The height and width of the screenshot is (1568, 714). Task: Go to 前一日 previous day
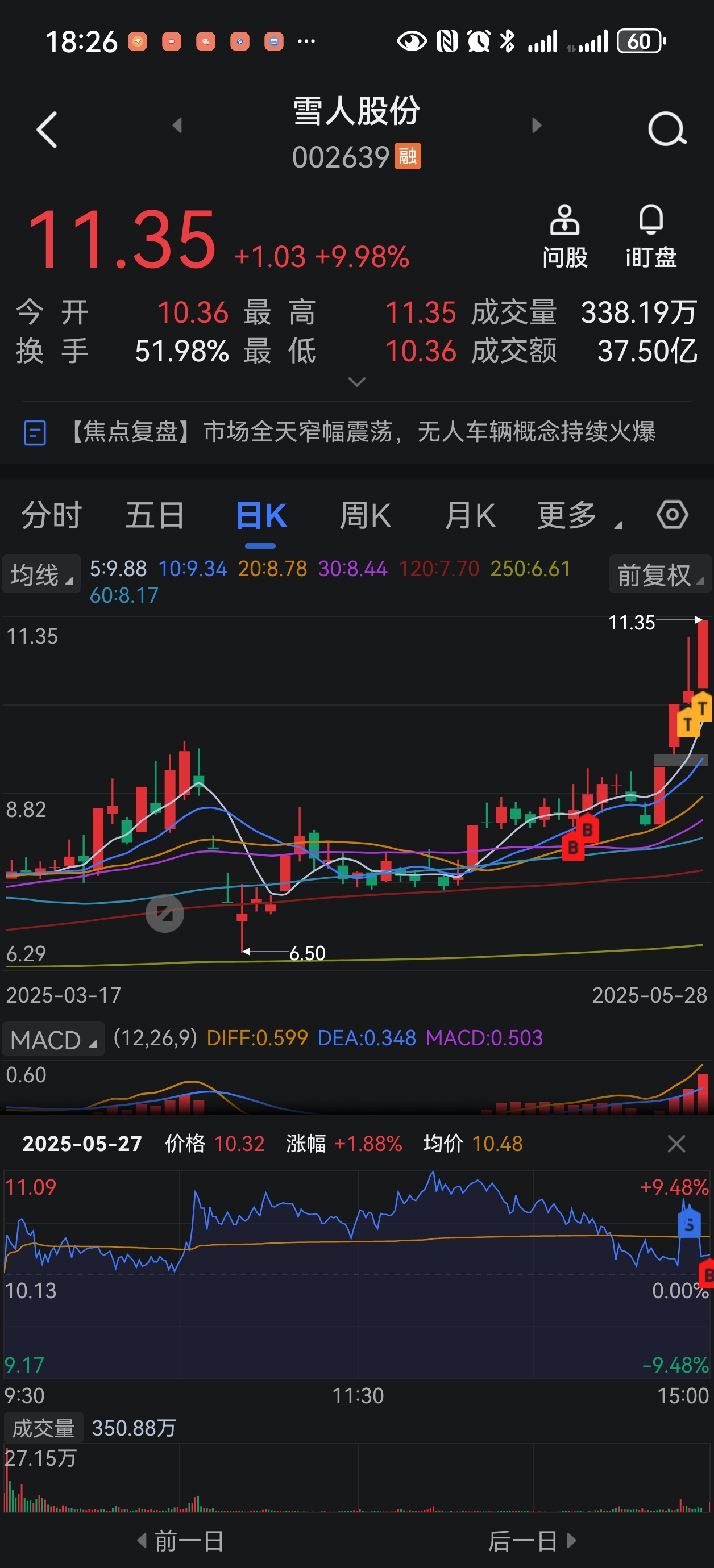tap(181, 1541)
